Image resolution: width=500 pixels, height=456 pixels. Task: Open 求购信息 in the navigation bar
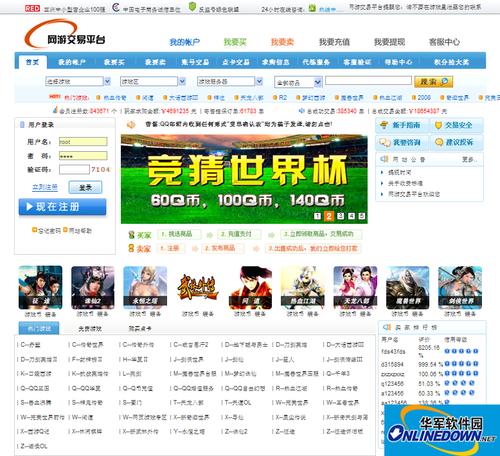click(276, 62)
